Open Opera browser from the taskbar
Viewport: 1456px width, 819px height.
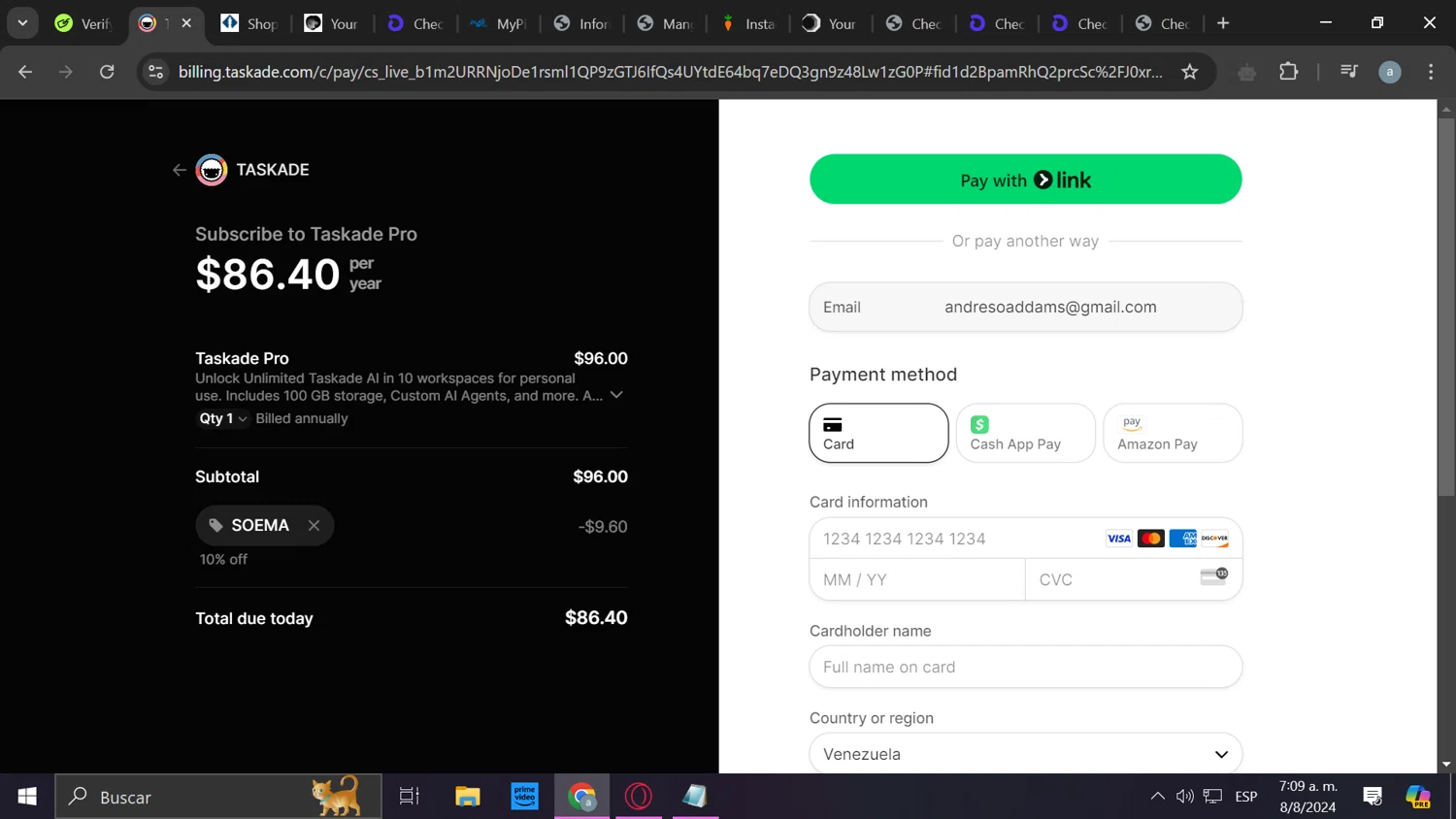pyautogui.click(x=639, y=797)
